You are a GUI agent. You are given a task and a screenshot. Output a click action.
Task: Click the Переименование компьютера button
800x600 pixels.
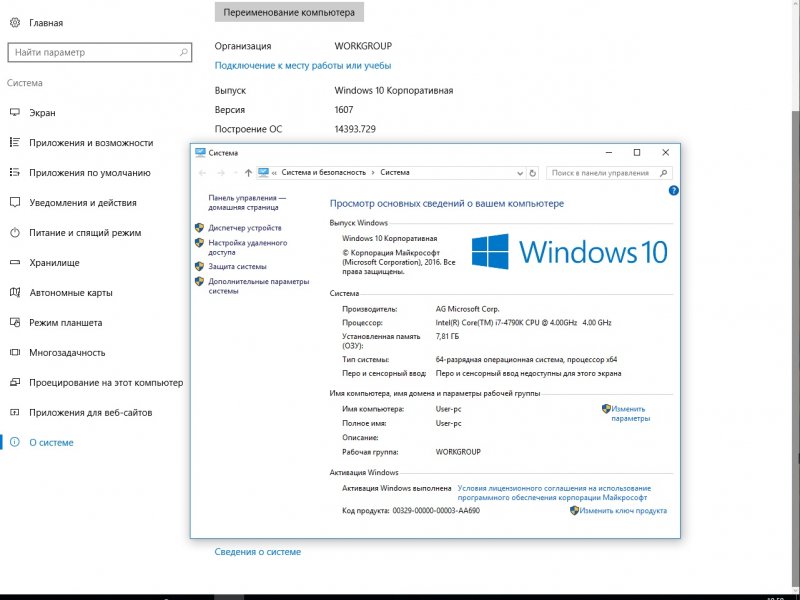(289, 12)
